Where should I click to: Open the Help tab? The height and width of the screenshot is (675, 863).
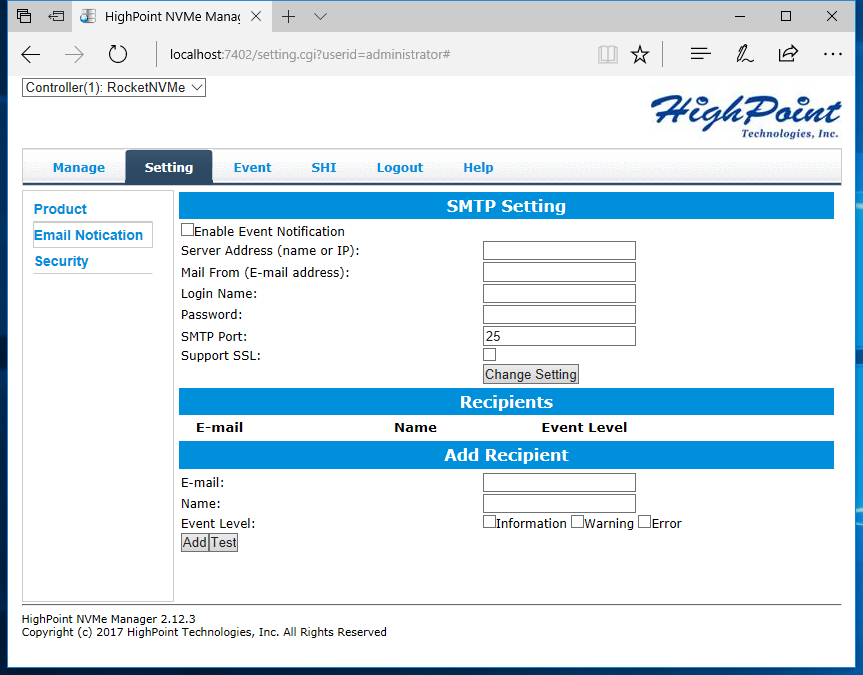coord(478,167)
